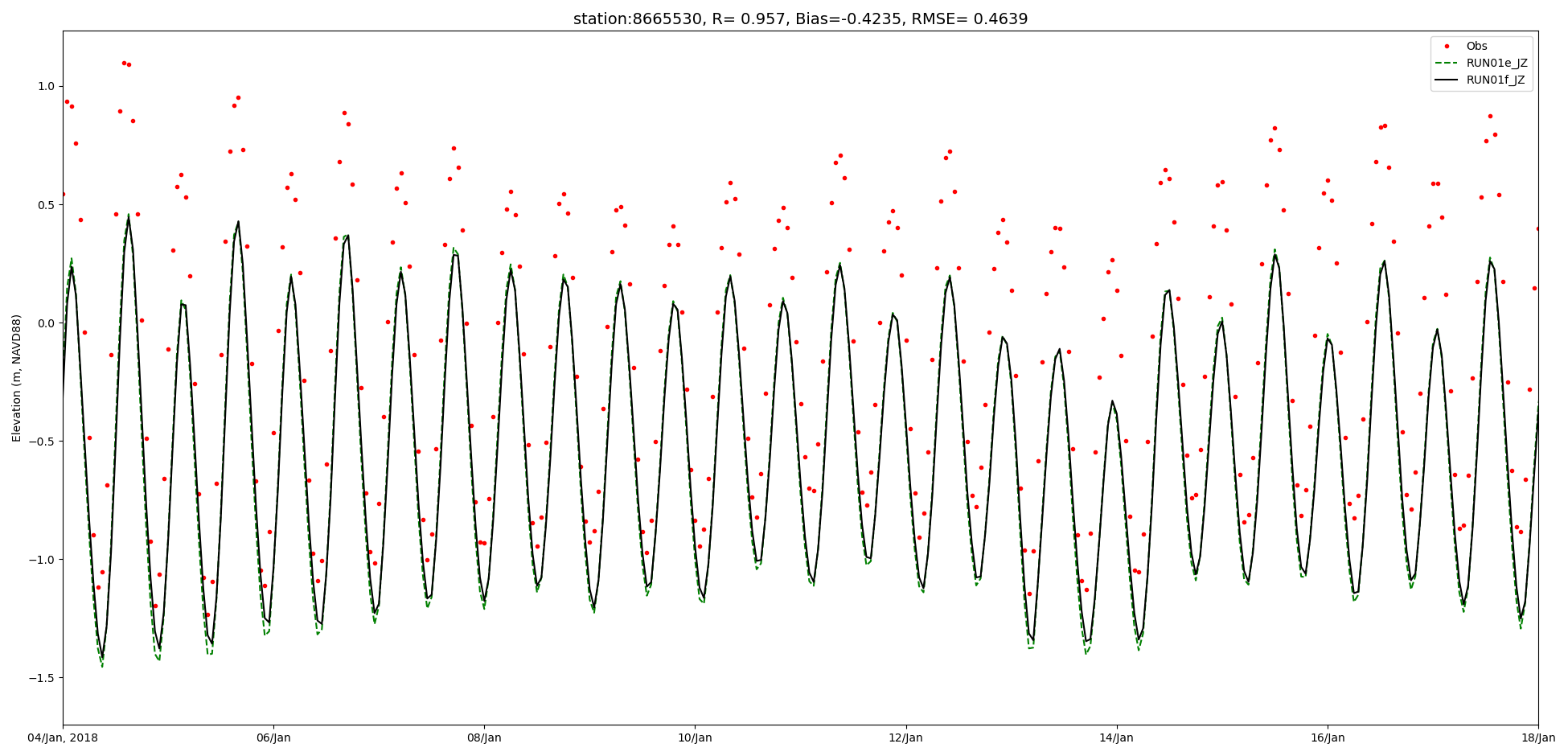Click the −0.5 y-axis tick label
Image resolution: width=1568 pixels, height=756 pixels.
(x=41, y=442)
